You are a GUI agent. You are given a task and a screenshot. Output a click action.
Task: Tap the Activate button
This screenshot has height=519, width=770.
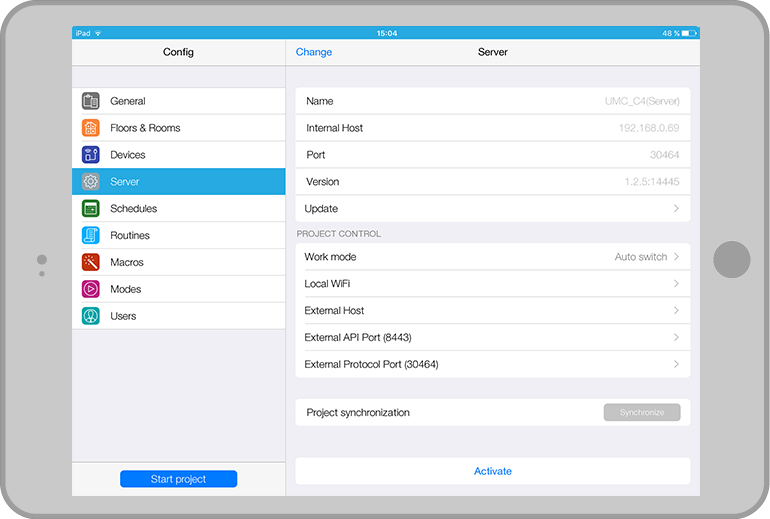click(x=492, y=471)
